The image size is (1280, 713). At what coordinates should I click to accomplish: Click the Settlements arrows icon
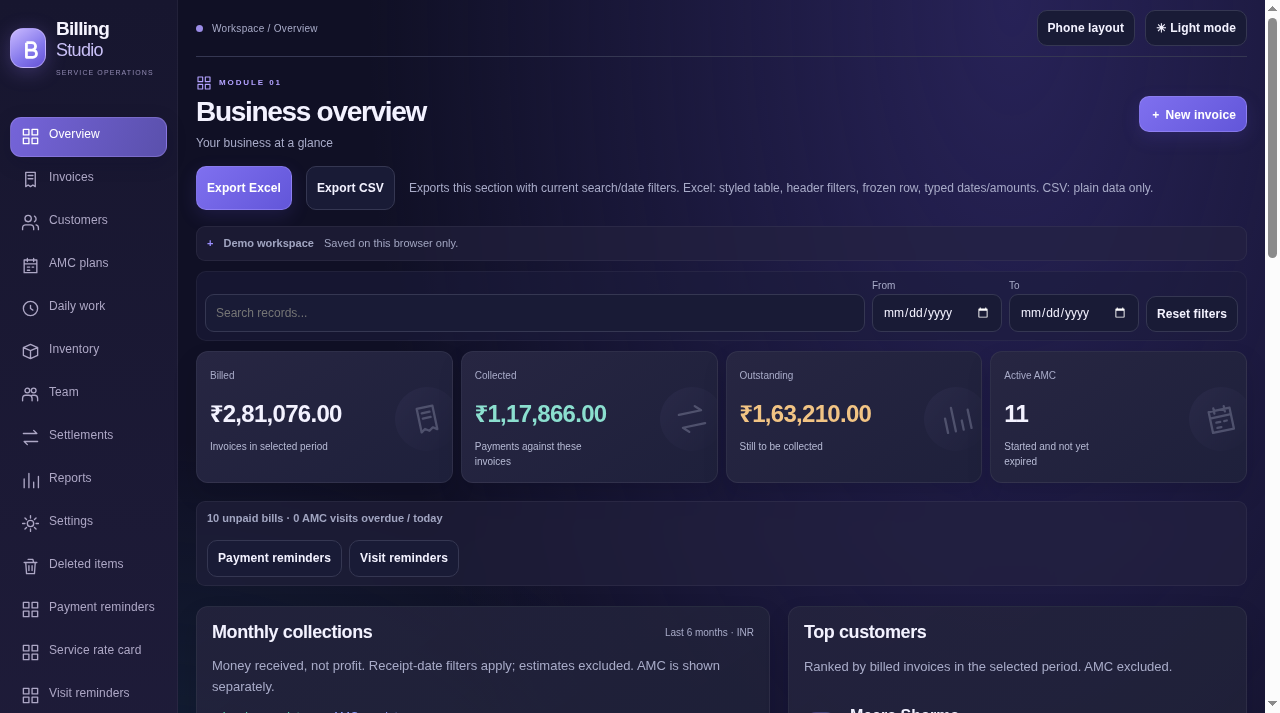(30, 437)
